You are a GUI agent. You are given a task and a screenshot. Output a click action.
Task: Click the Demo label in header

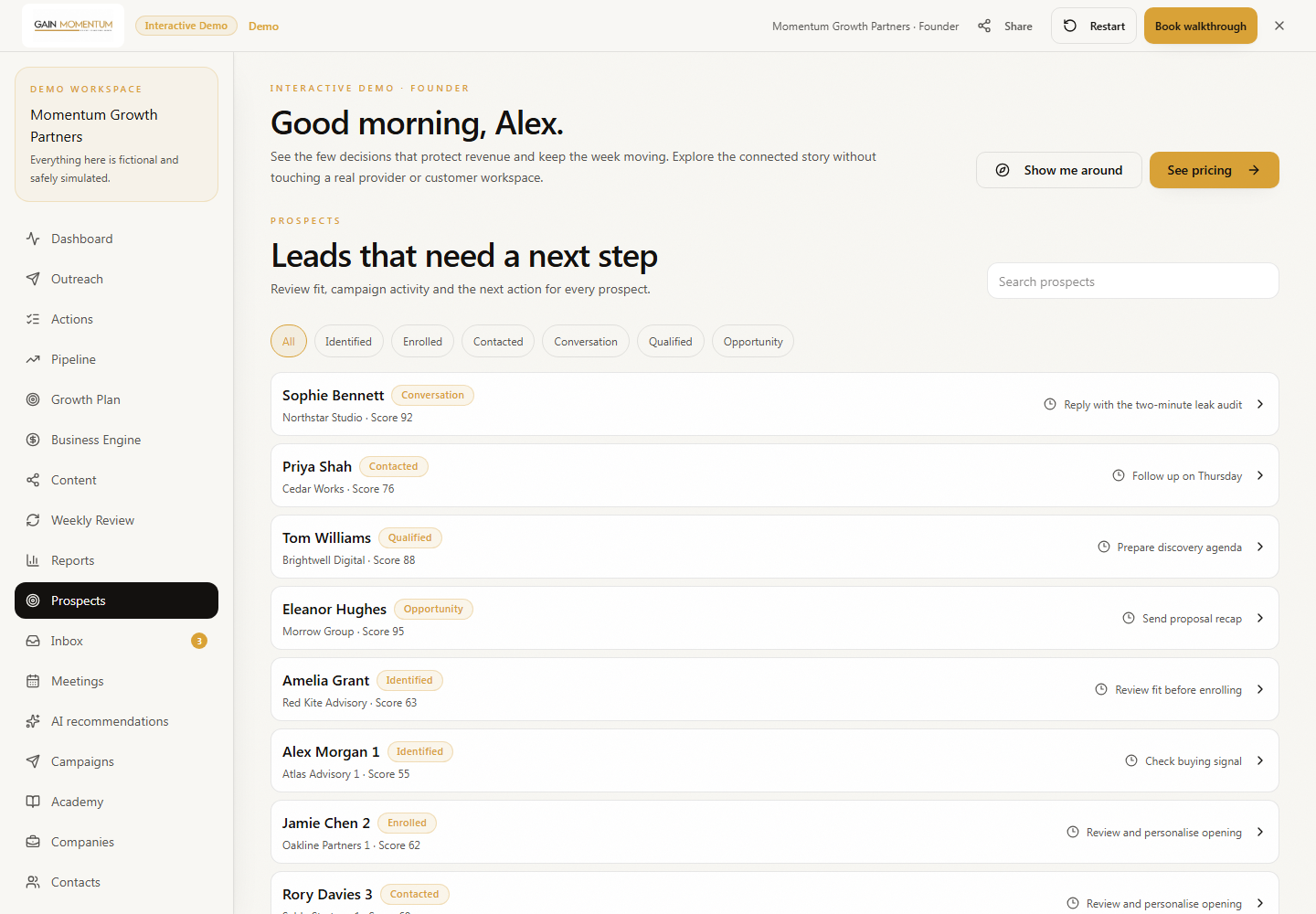[x=263, y=27]
